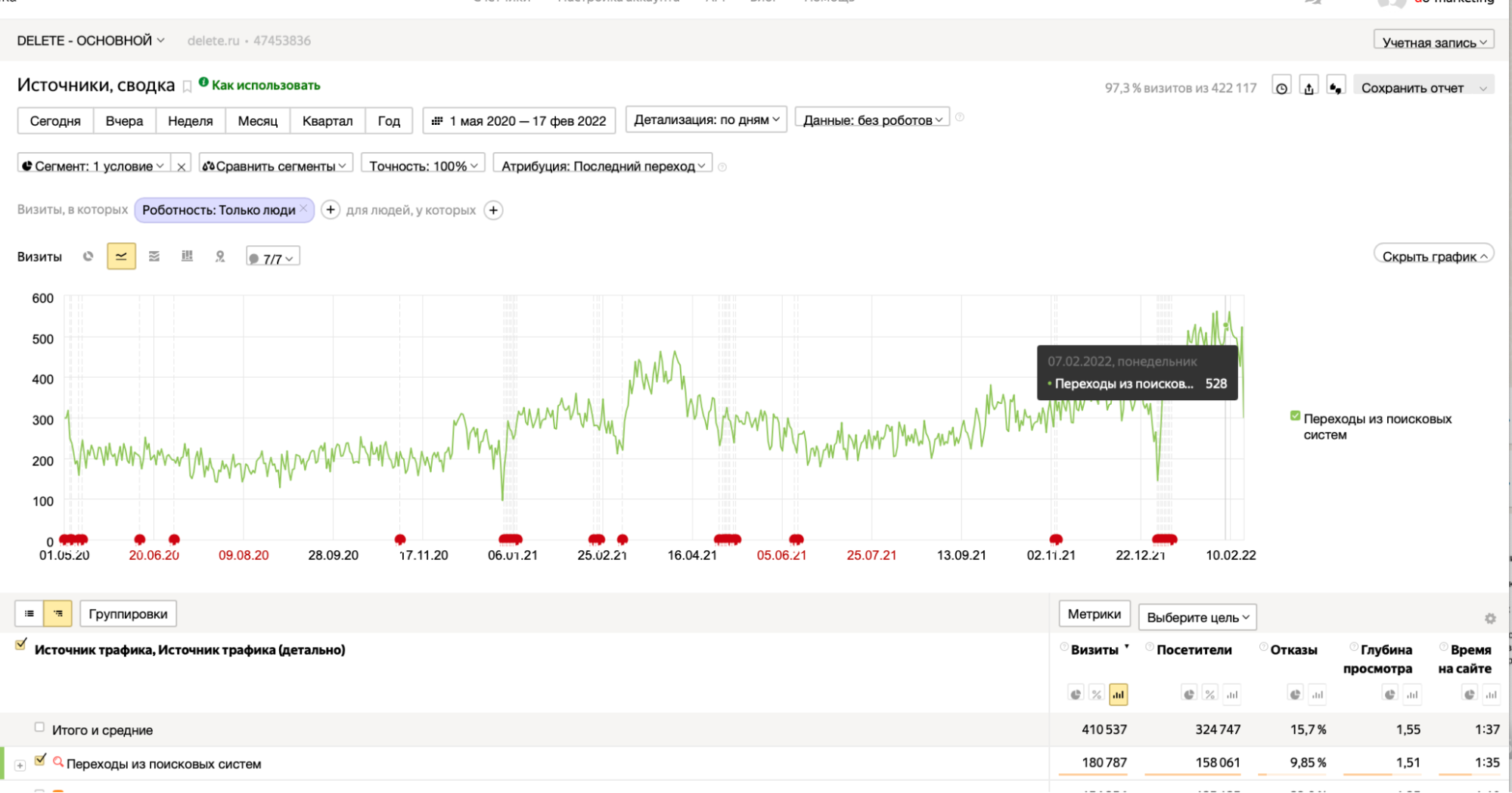Select the Месяц period tab
Screen dimensions: 1512x793
coord(258,121)
